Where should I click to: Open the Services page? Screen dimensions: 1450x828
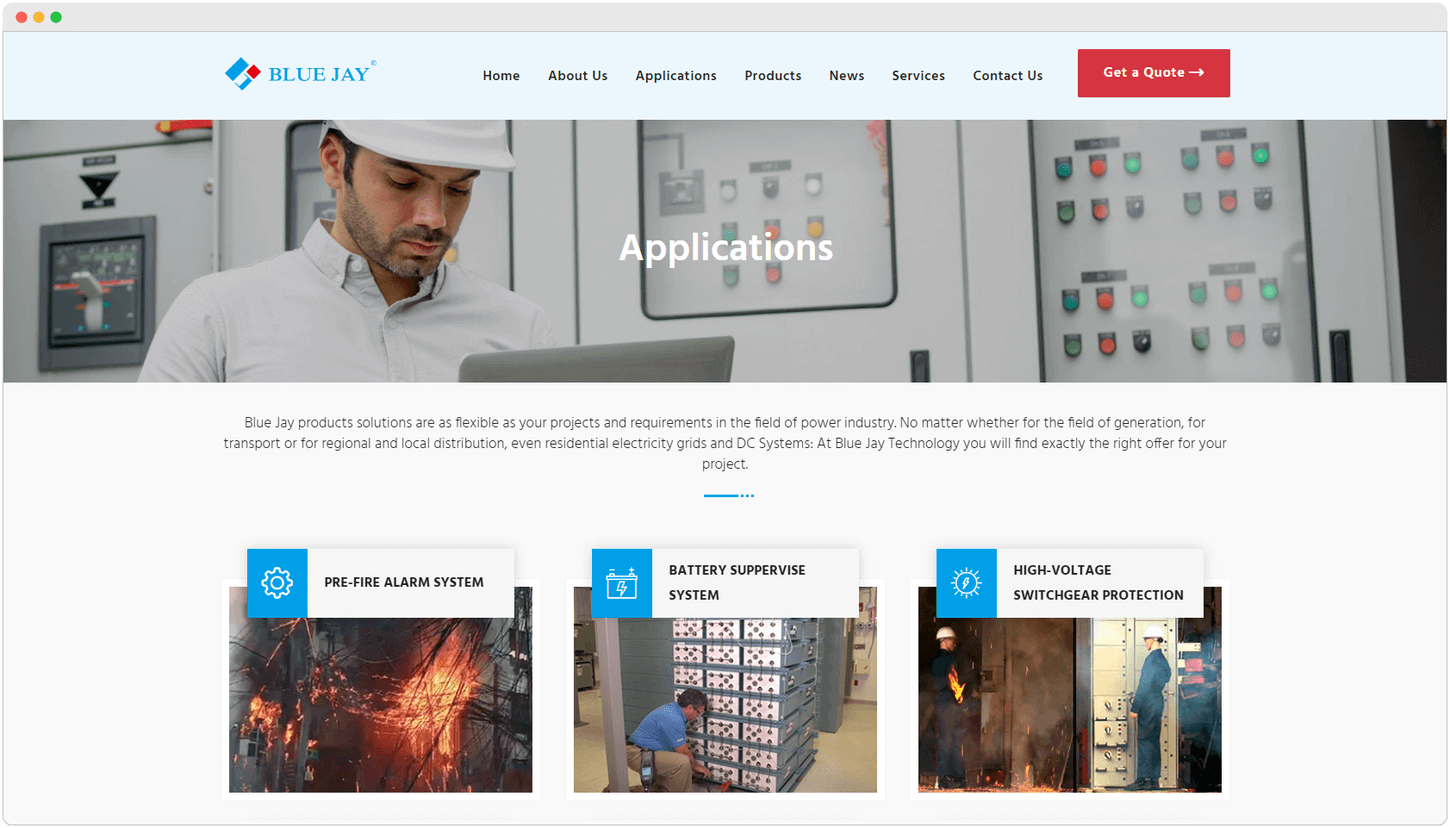click(919, 76)
